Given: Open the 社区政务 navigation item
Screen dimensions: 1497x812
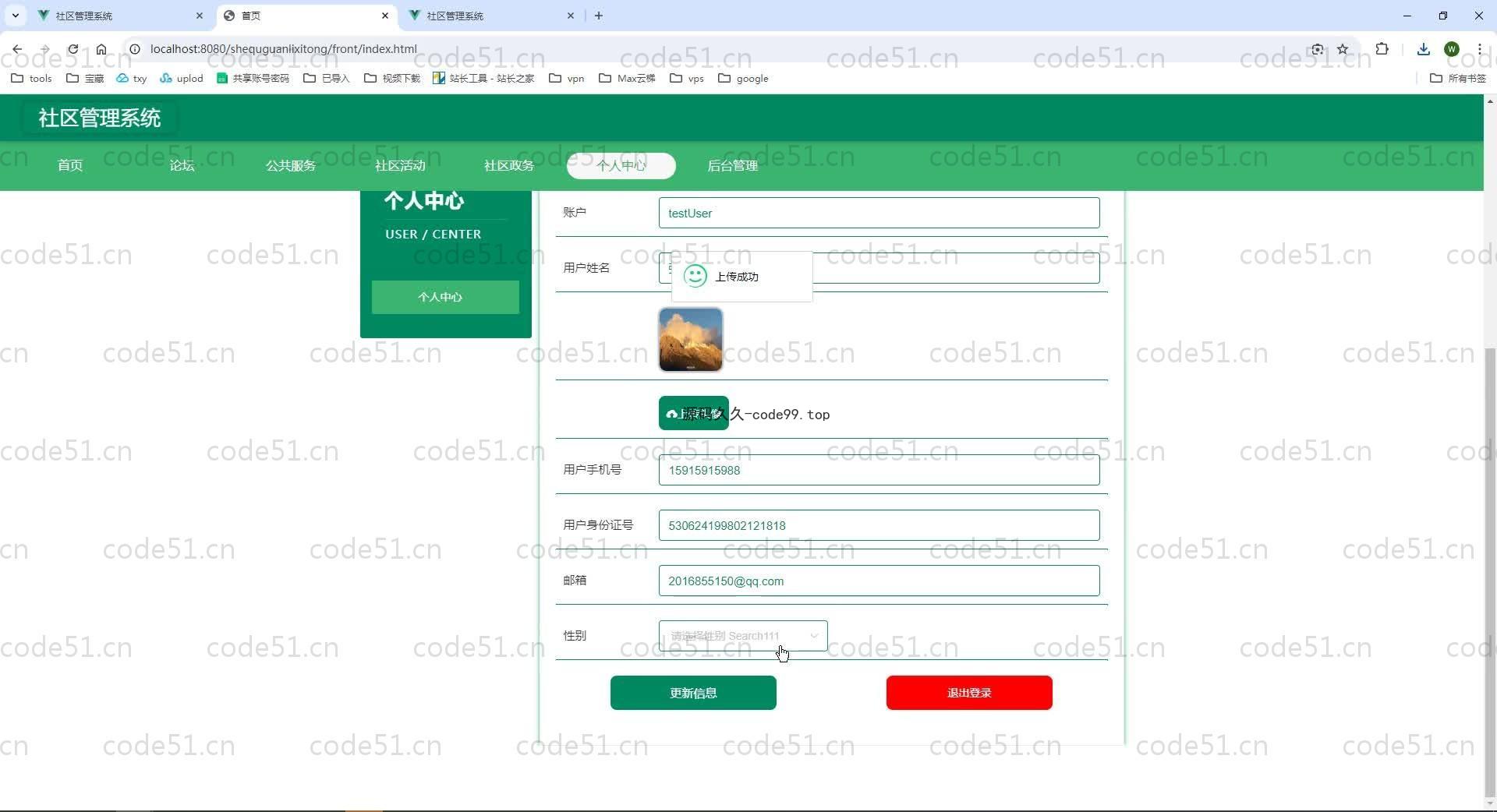Looking at the screenshot, I should coord(509,165).
